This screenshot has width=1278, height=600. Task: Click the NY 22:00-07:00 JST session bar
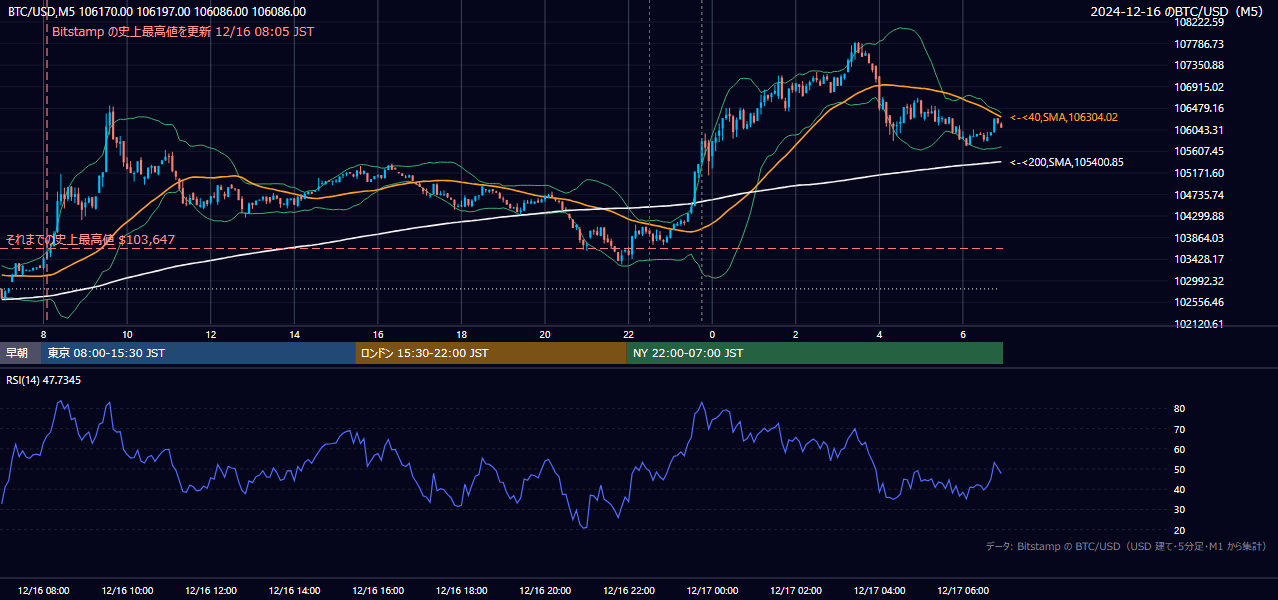815,353
